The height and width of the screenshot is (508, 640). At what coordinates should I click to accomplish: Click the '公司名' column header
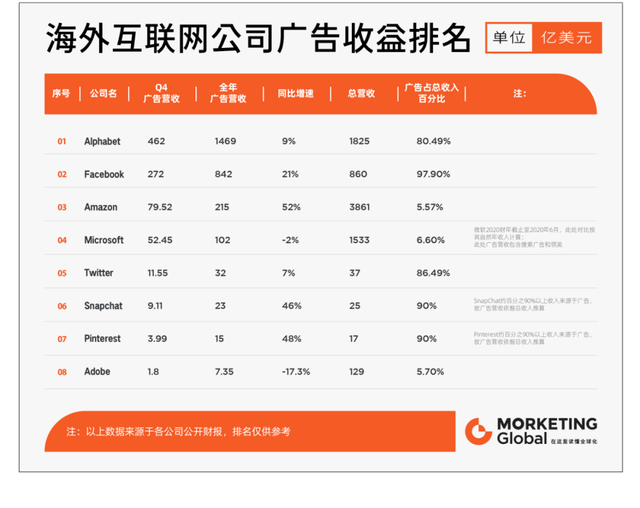[103, 93]
